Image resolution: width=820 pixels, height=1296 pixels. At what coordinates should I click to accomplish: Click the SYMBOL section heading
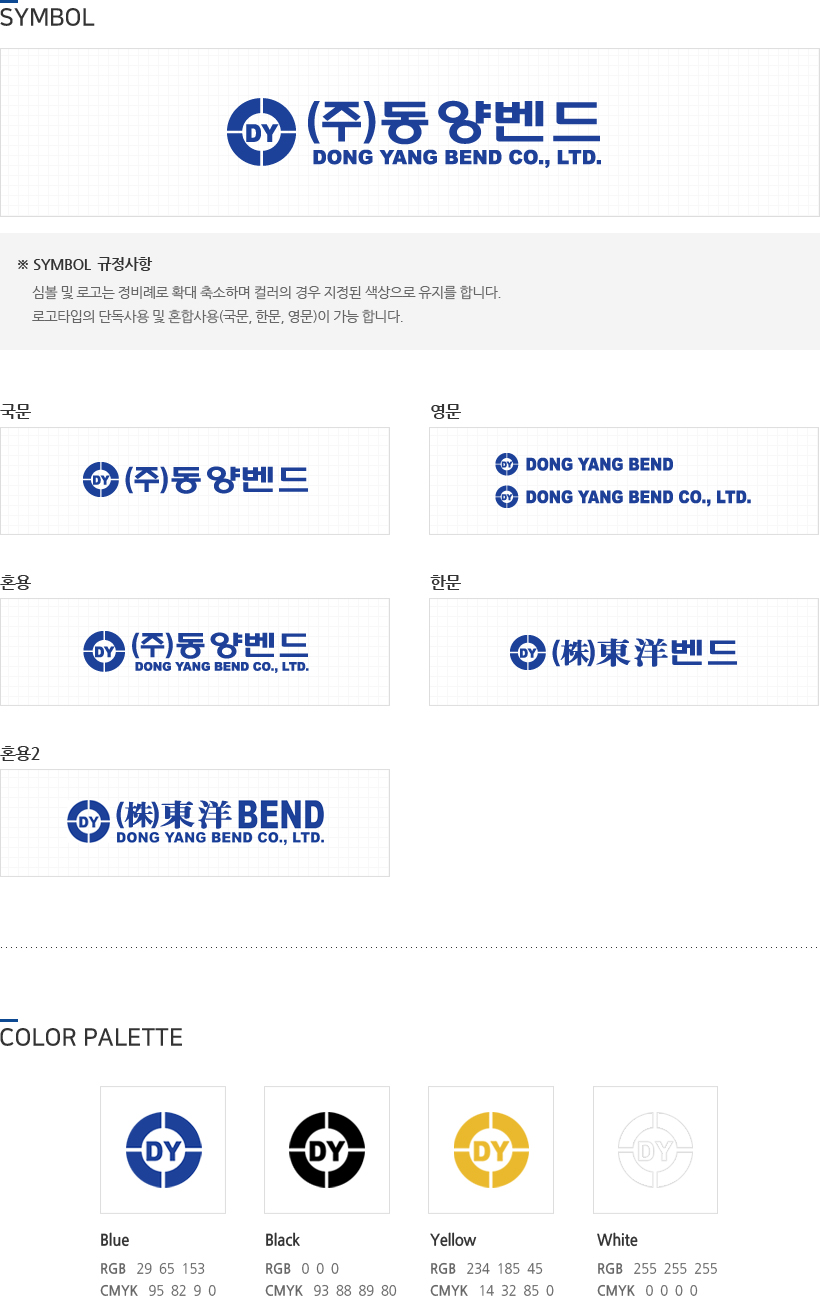pos(47,17)
